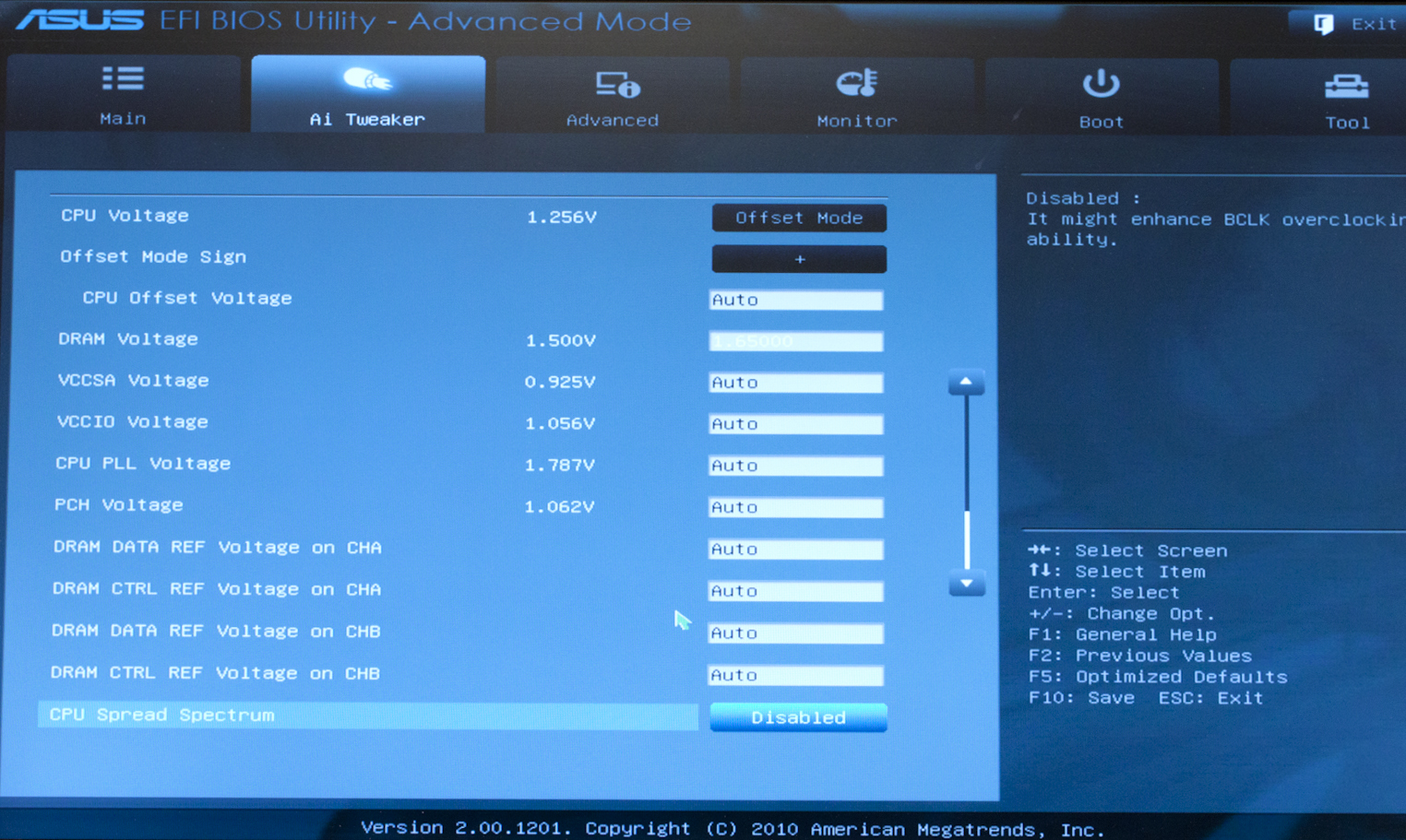Screen dimensions: 1406x840
Task: Select the CPU Voltage row label
Action: point(125,215)
